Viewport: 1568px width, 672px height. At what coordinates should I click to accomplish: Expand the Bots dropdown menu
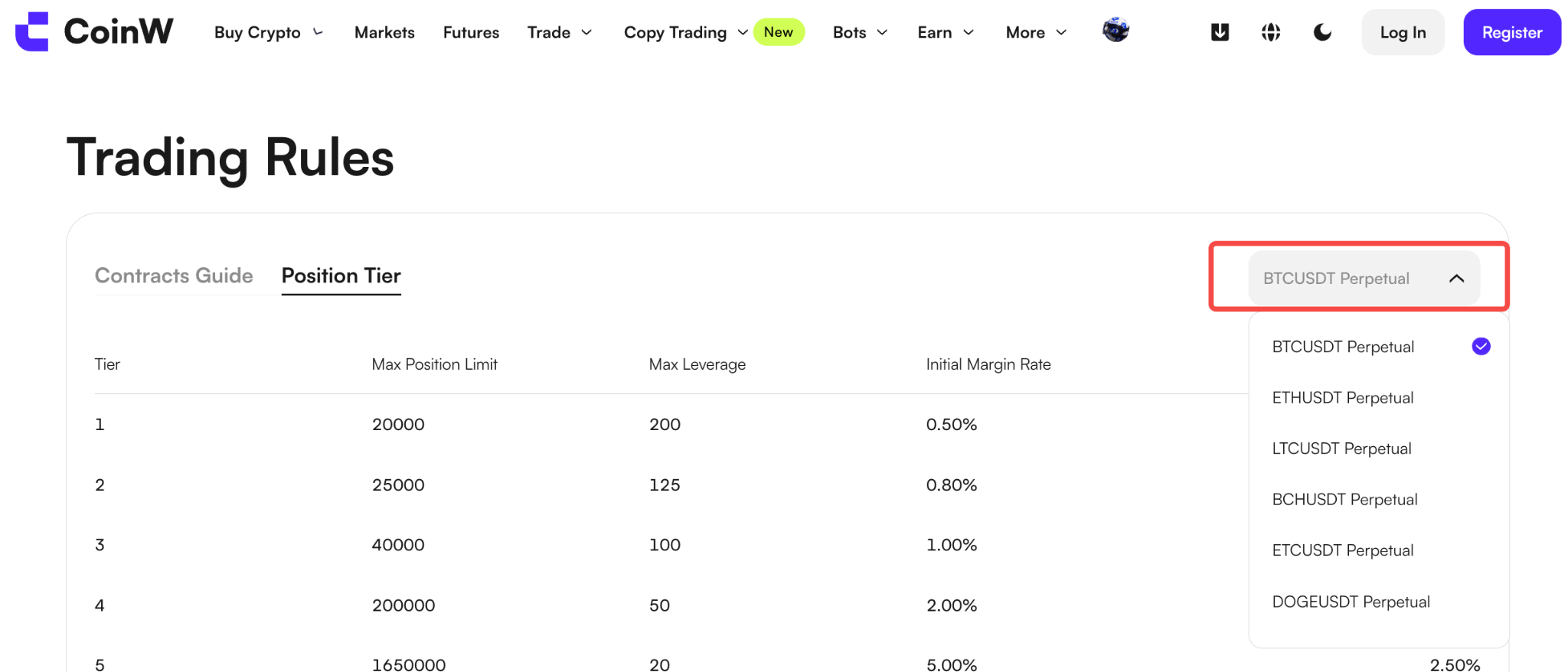tap(861, 32)
